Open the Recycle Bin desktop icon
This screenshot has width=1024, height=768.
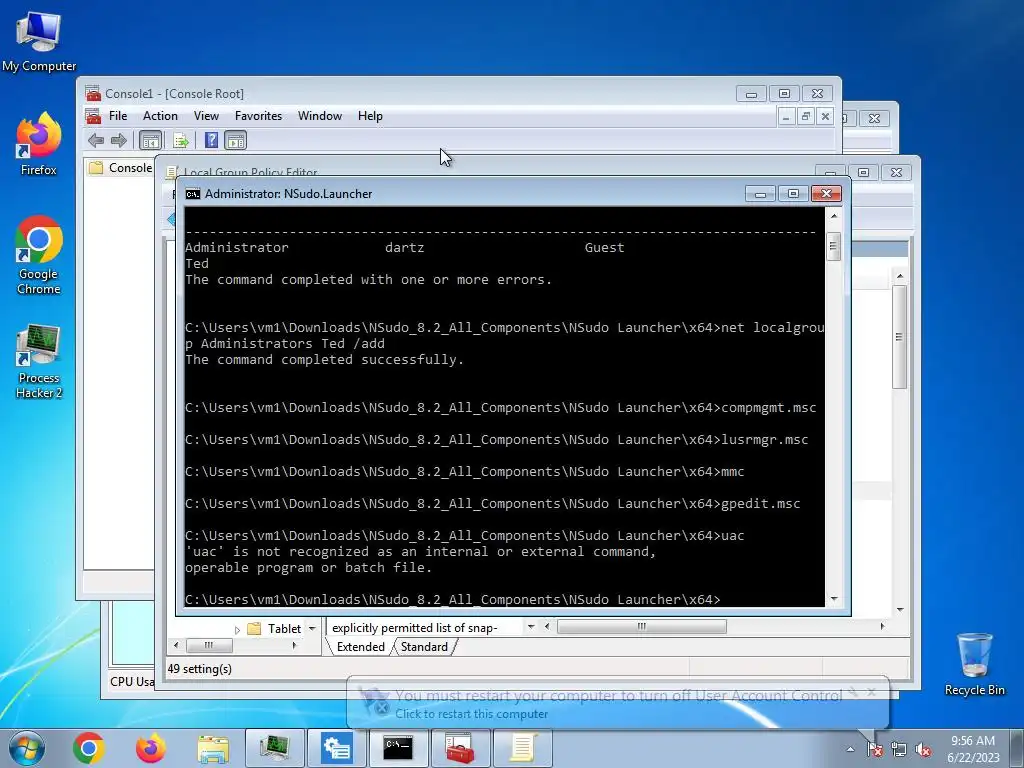point(974,664)
